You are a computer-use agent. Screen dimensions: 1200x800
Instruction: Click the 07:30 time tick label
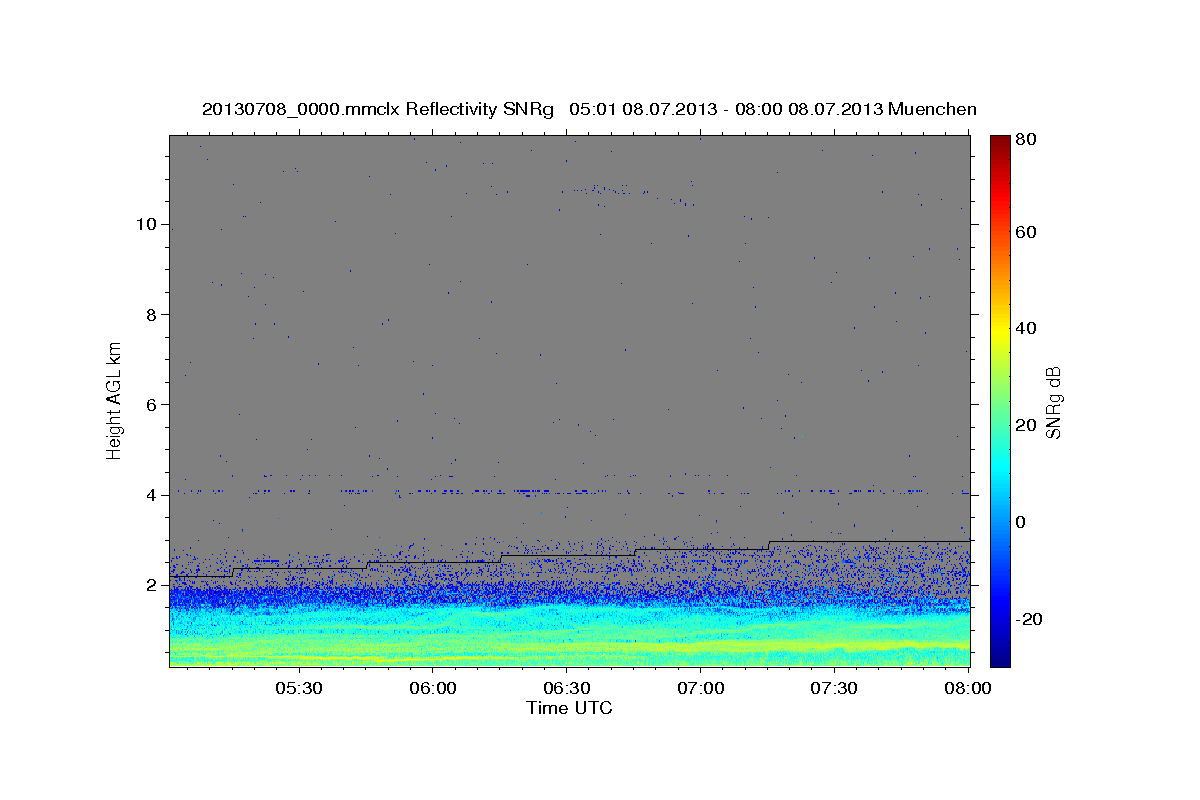coord(833,689)
